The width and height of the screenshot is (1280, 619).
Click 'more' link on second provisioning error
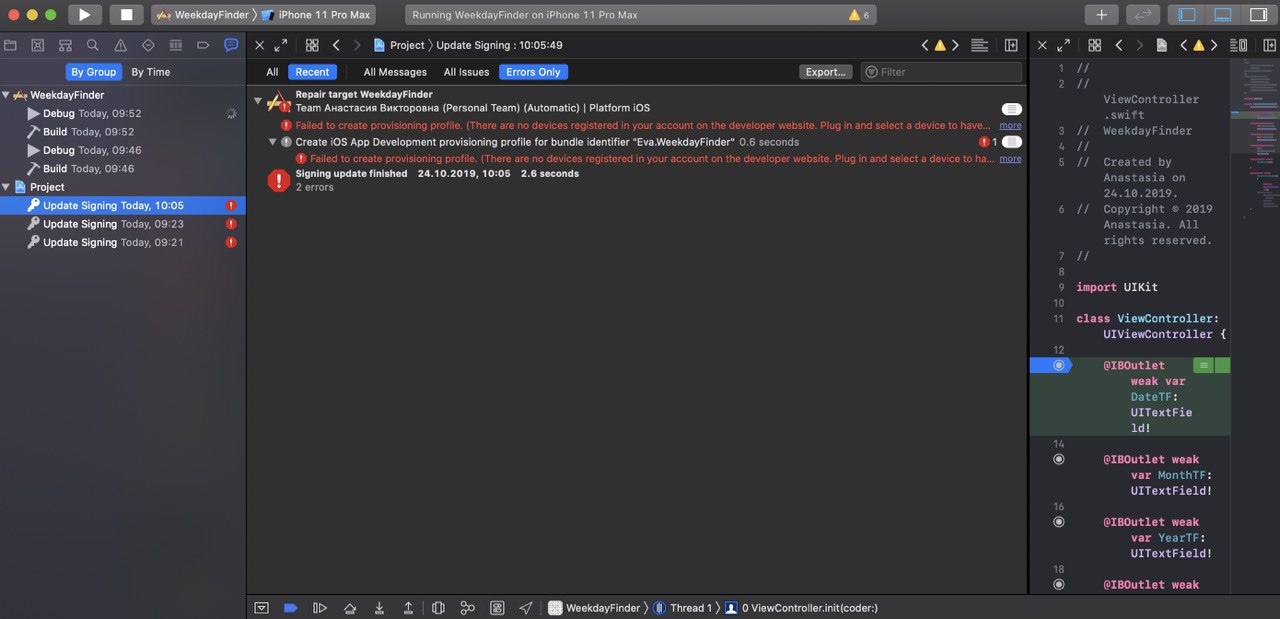1010,159
